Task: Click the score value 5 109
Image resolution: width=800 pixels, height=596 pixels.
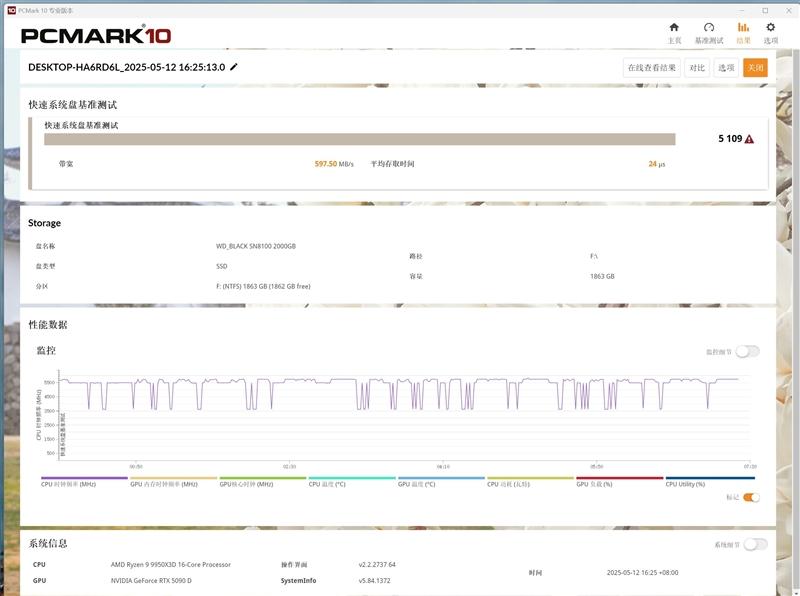Action: (730, 139)
